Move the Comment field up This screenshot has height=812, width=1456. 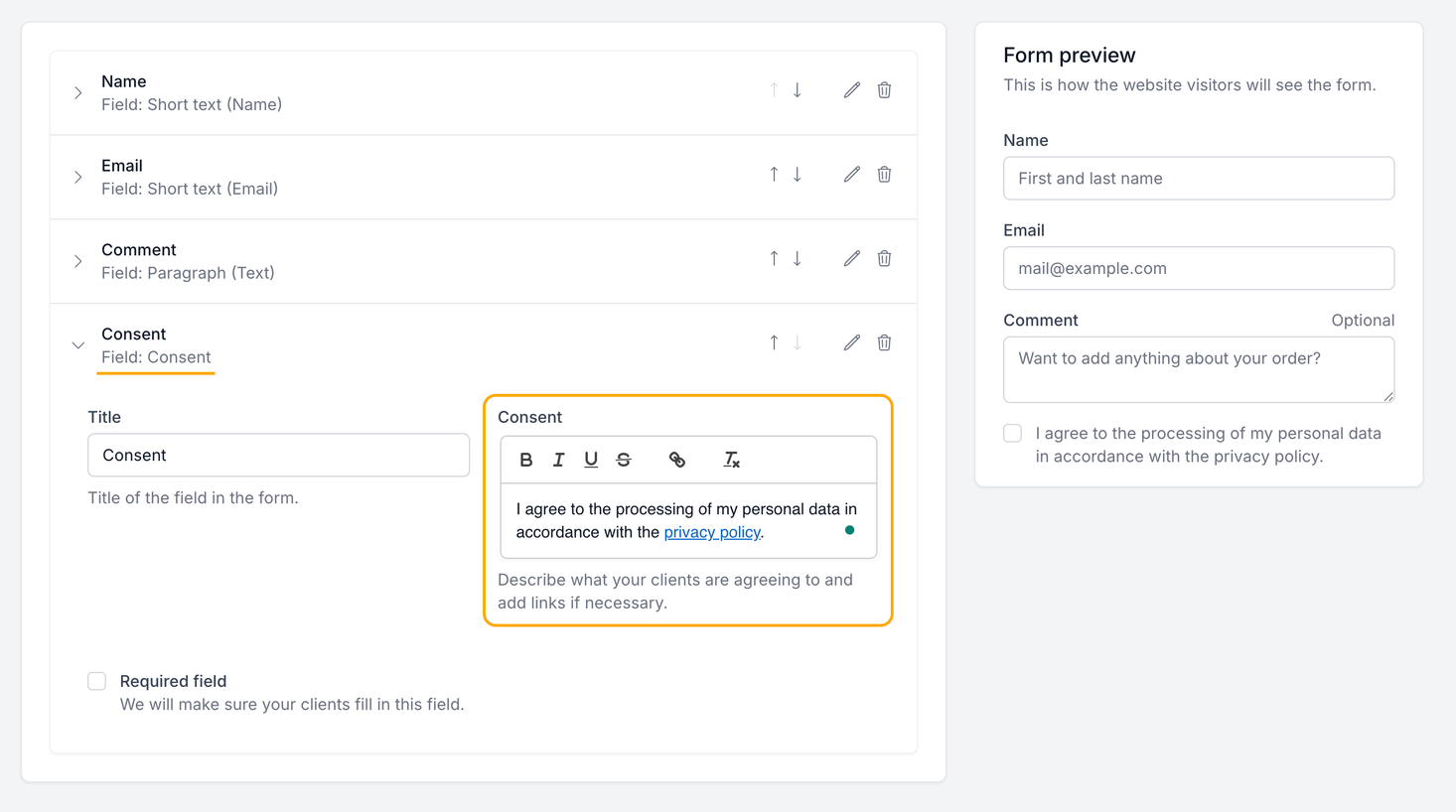tap(774, 259)
